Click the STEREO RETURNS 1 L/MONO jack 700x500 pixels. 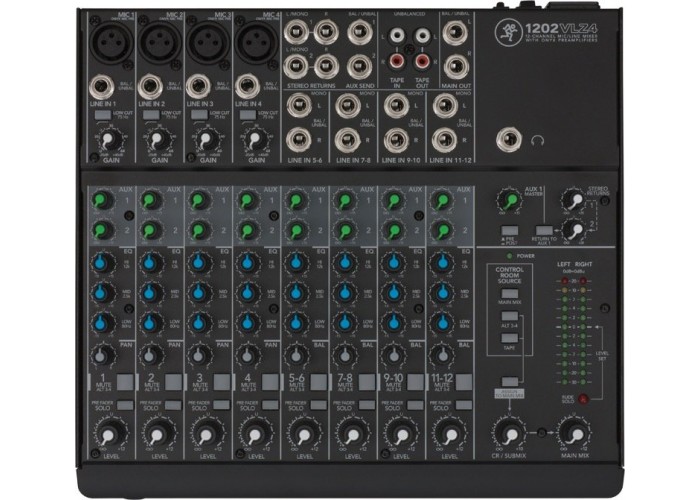tap(296, 32)
